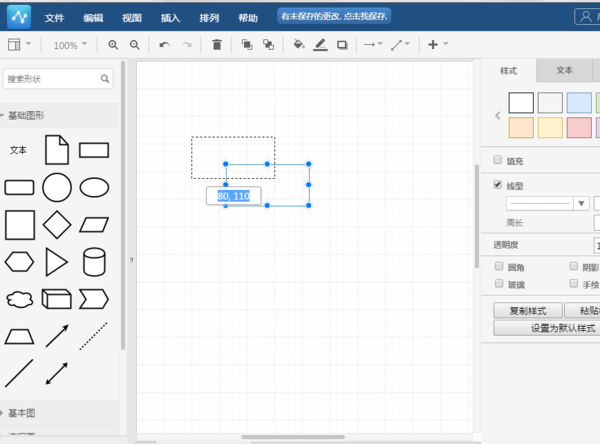The image size is (600, 444).
Task: Pick the light blue style swatch
Action: click(x=579, y=102)
